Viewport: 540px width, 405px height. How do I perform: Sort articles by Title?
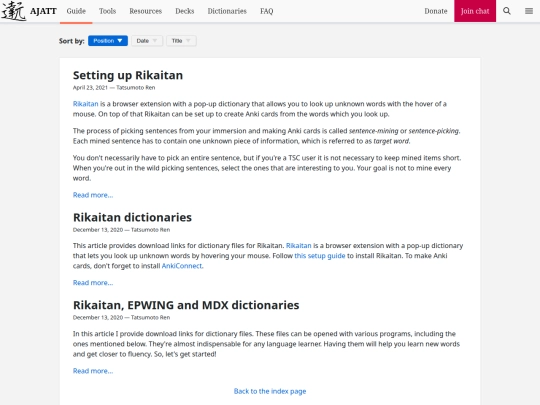coord(181,41)
